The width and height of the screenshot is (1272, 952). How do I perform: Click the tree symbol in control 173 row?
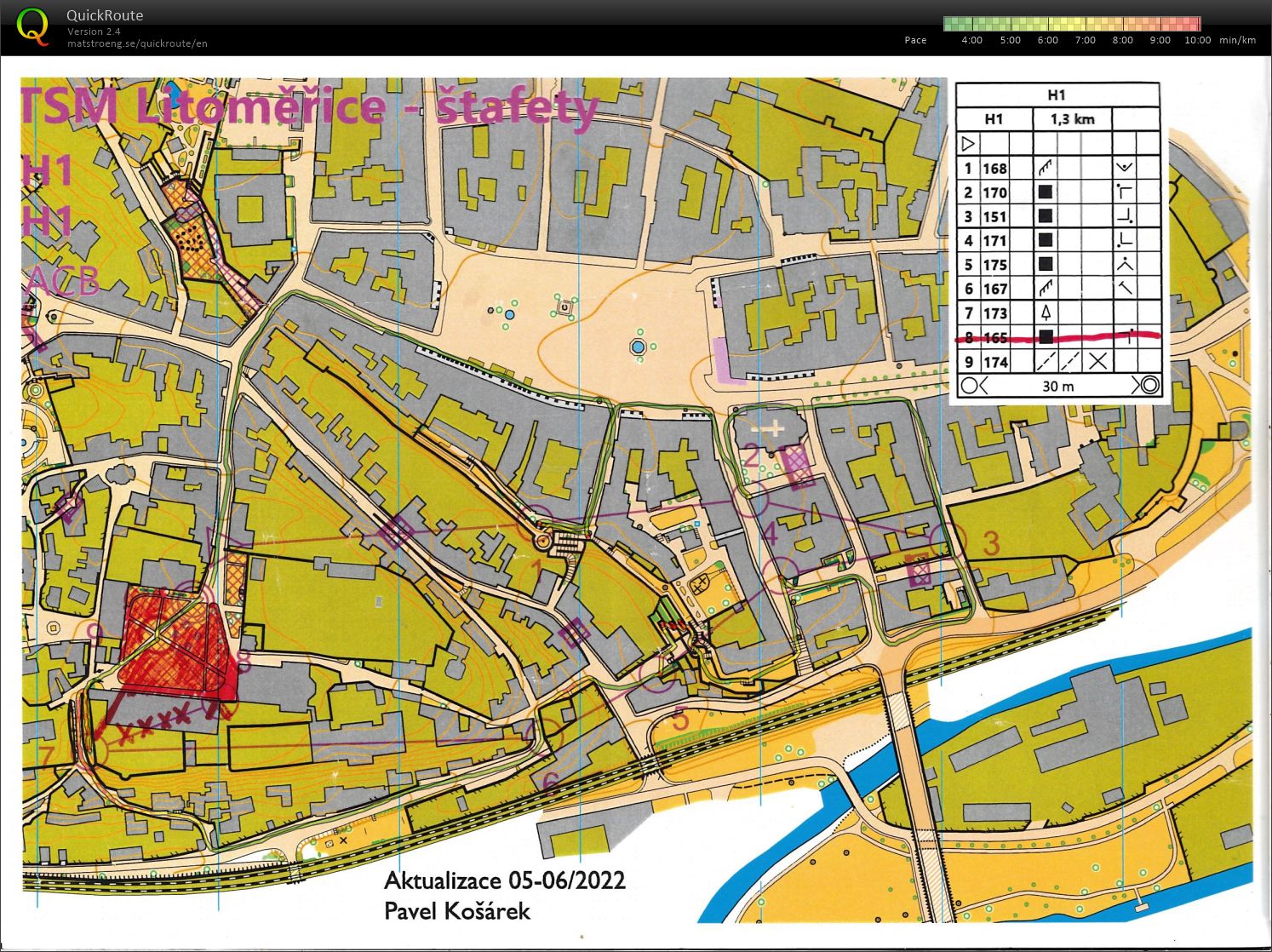point(1046,313)
